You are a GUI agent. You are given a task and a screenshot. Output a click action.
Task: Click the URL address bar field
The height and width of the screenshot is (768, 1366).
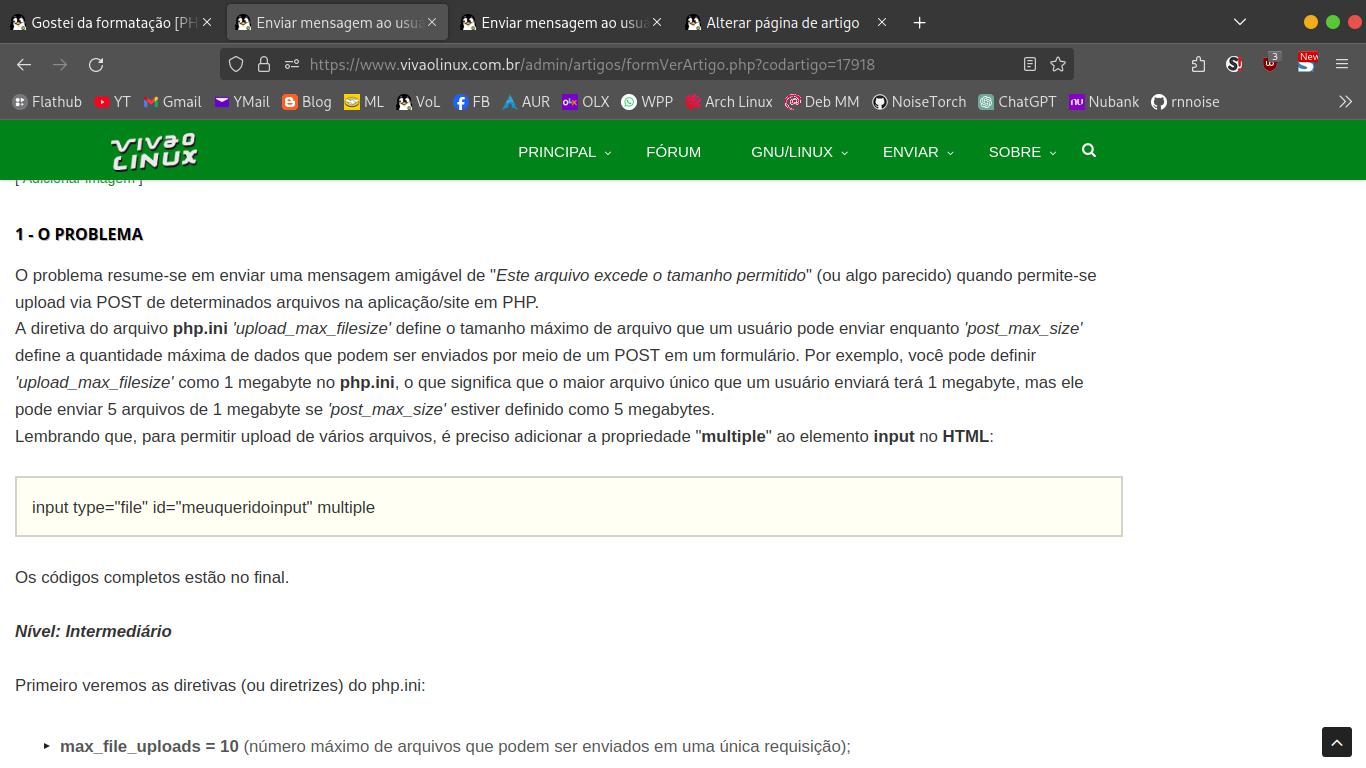pos(640,64)
